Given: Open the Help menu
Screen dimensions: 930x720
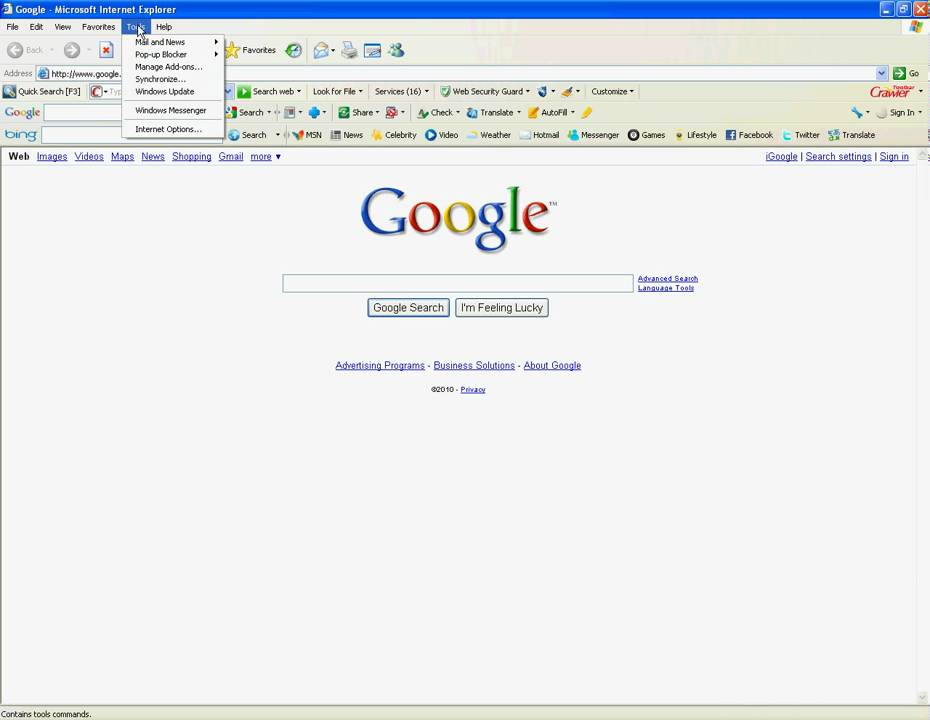Looking at the screenshot, I should pyautogui.click(x=164, y=27).
